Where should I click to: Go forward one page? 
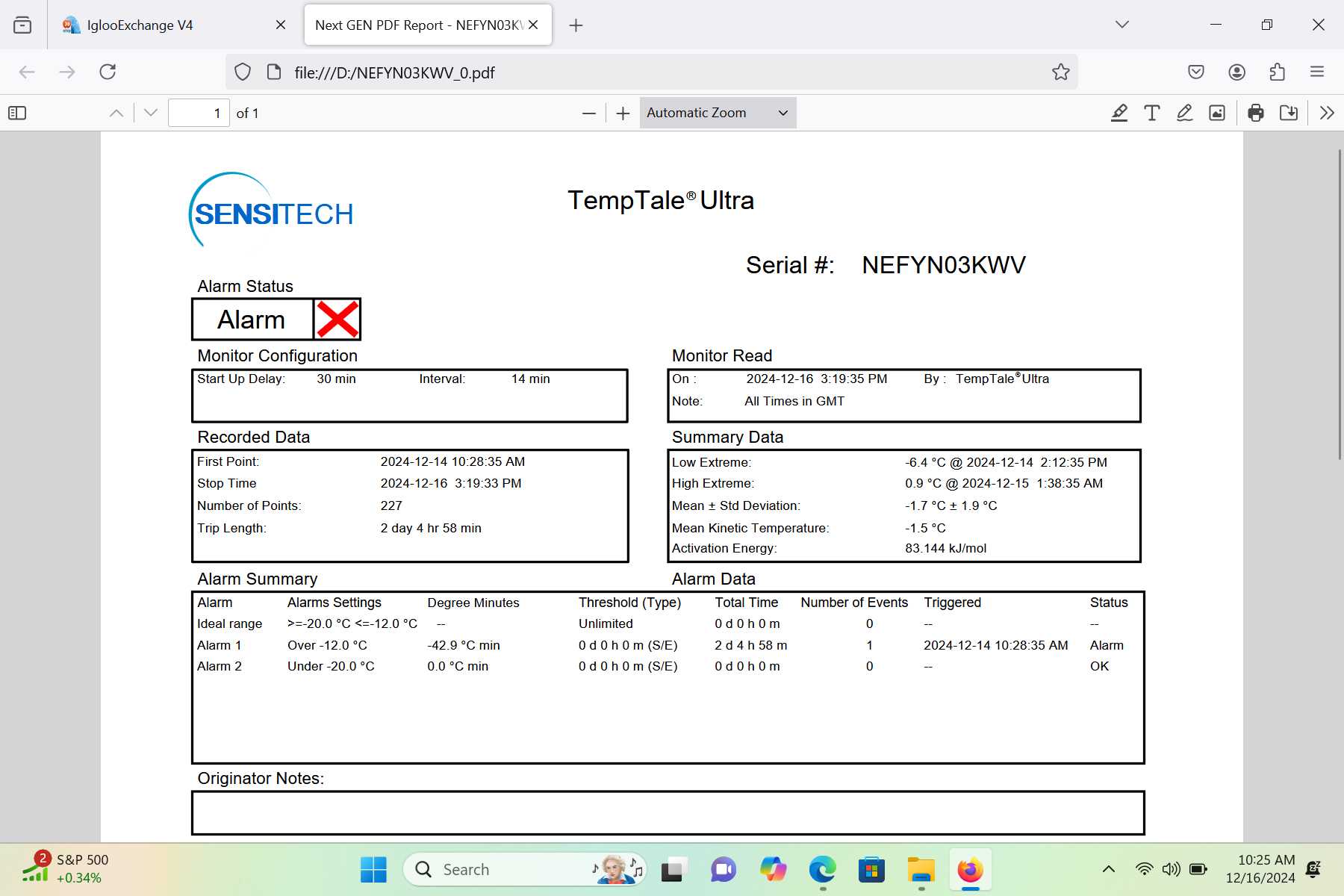point(67,72)
